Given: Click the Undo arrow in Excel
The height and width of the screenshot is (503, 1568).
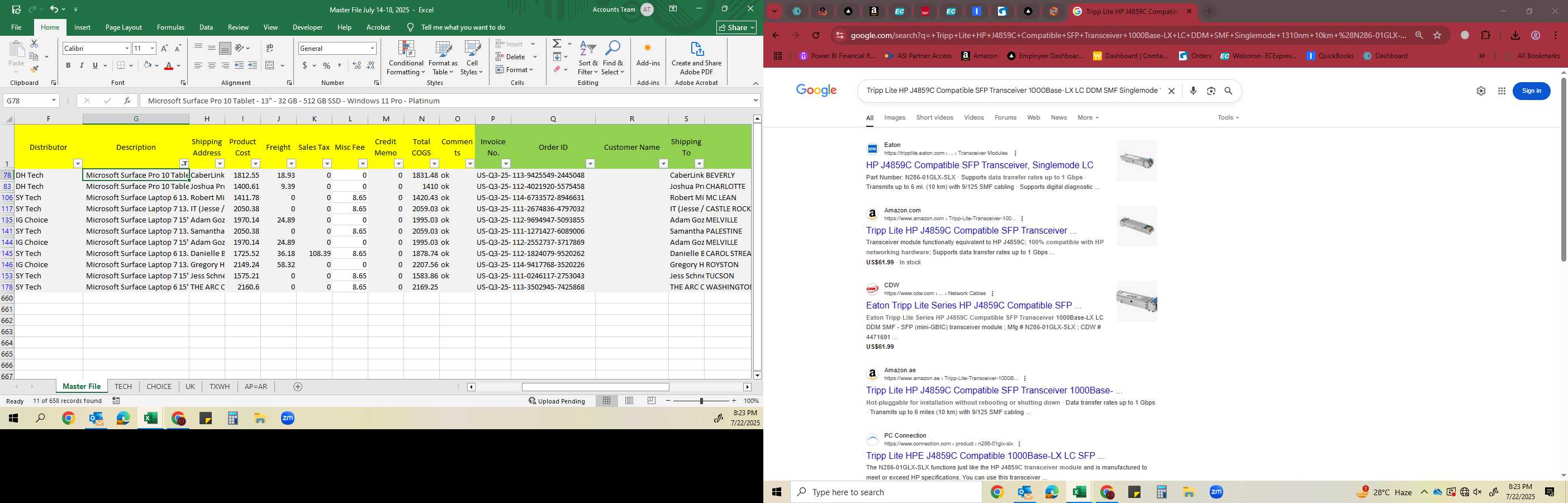Looking at the screenshot, I should click(x=54, y=9).
